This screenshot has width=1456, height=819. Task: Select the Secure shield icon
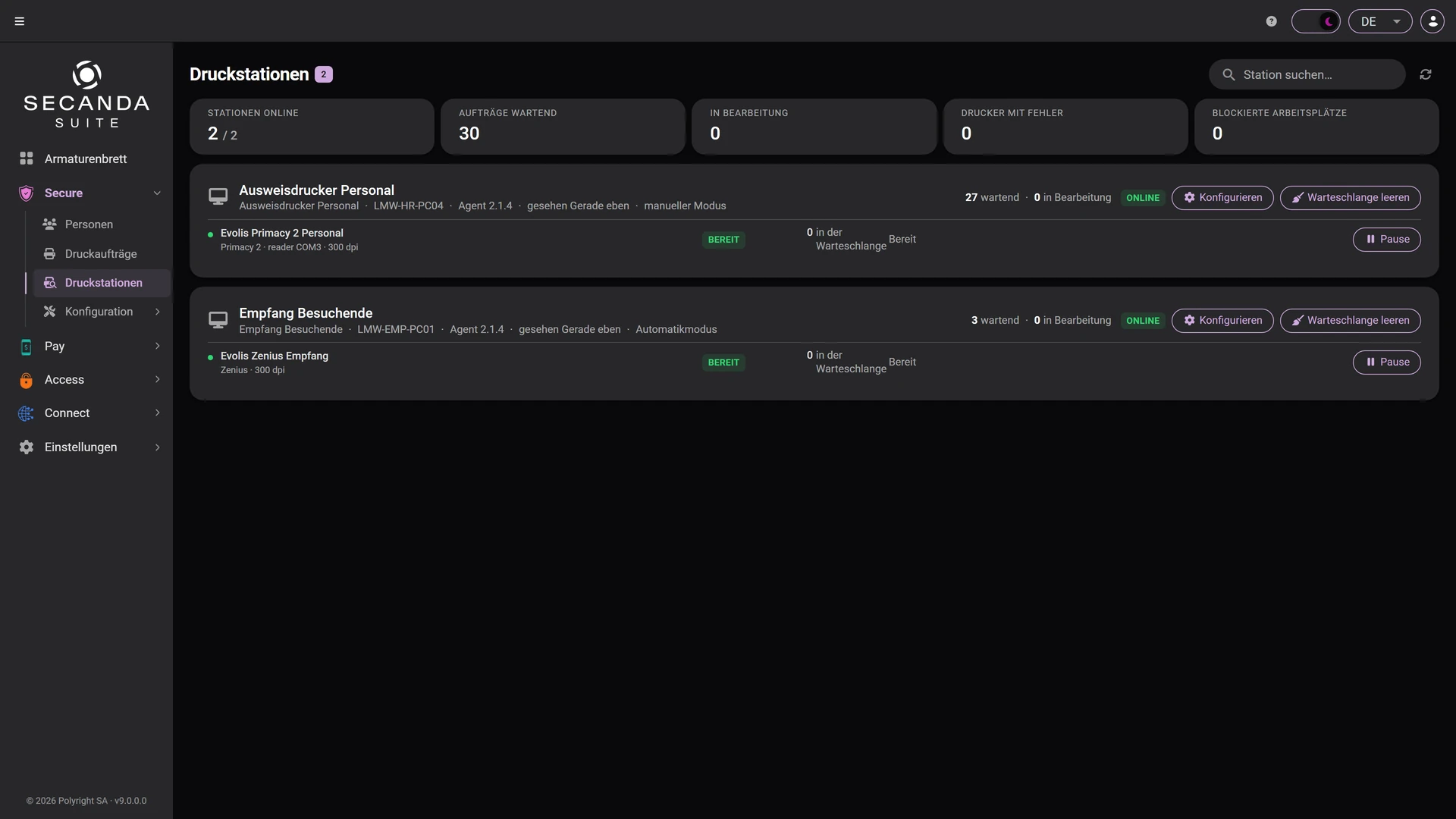click(26, 193)
